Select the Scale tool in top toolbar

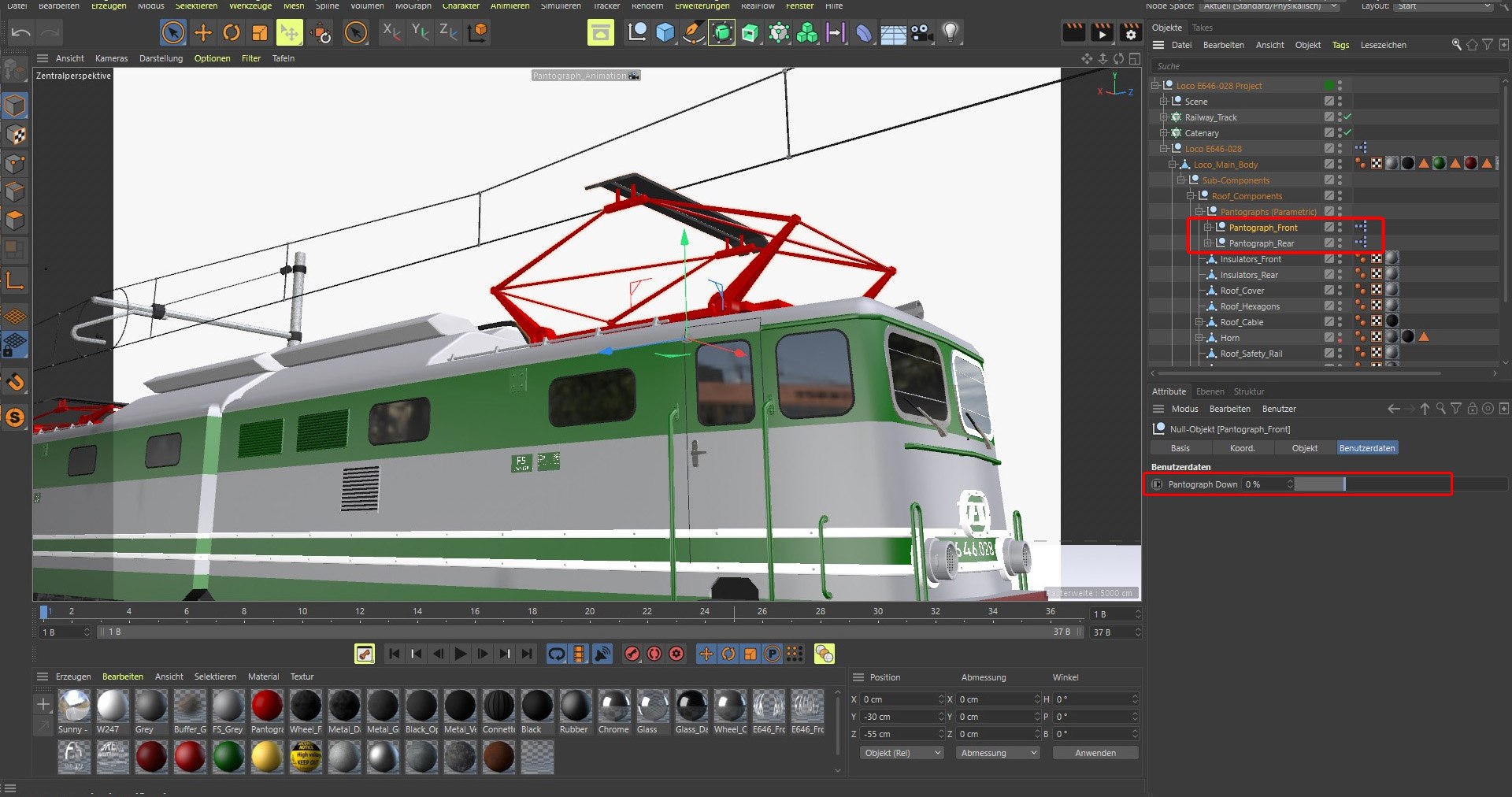coord(260,32)
